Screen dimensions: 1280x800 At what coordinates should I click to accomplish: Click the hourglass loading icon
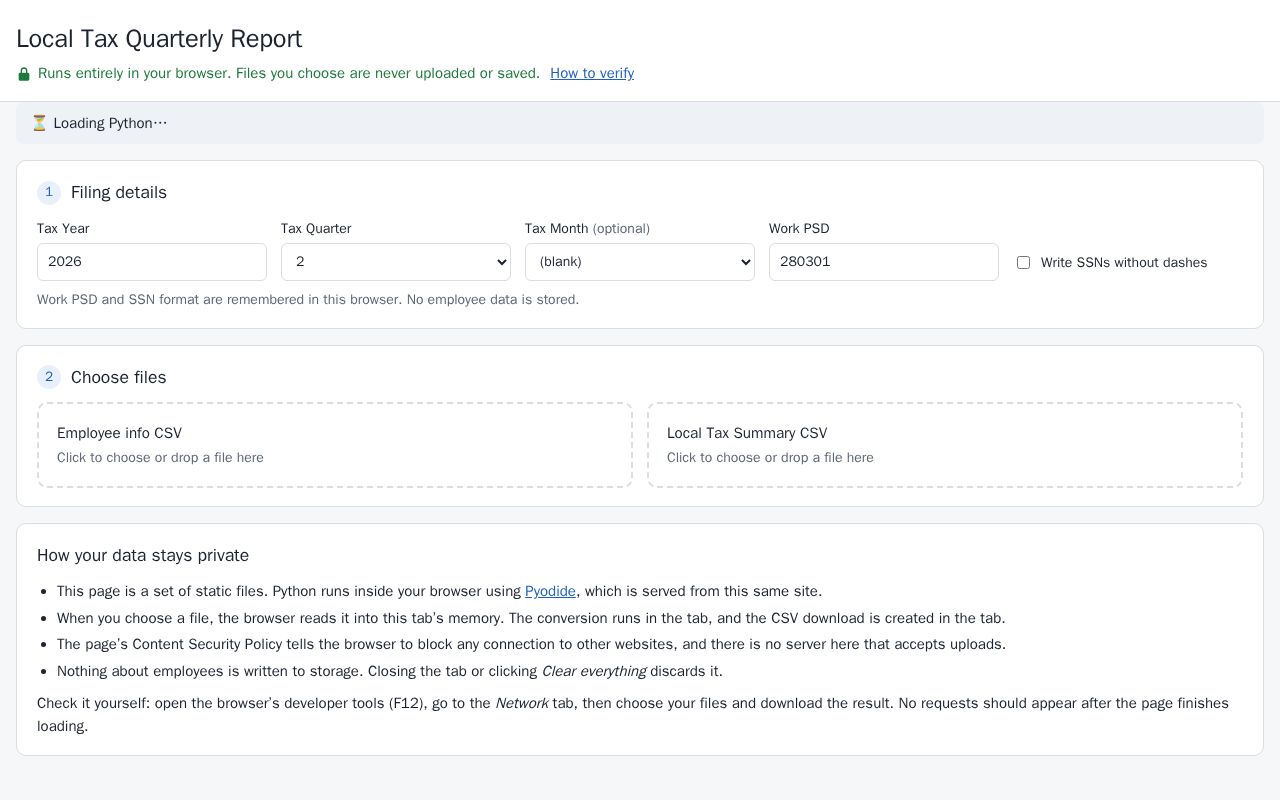point(39,123)
